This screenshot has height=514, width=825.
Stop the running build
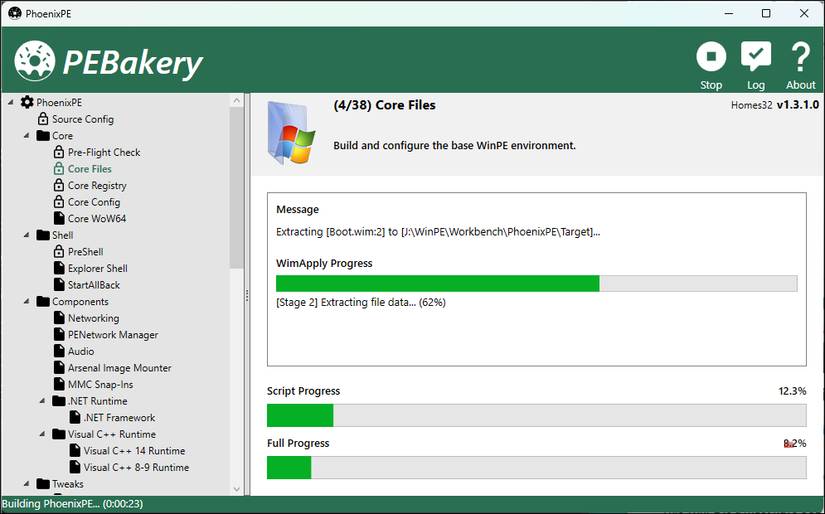click(x=711, y=65)
